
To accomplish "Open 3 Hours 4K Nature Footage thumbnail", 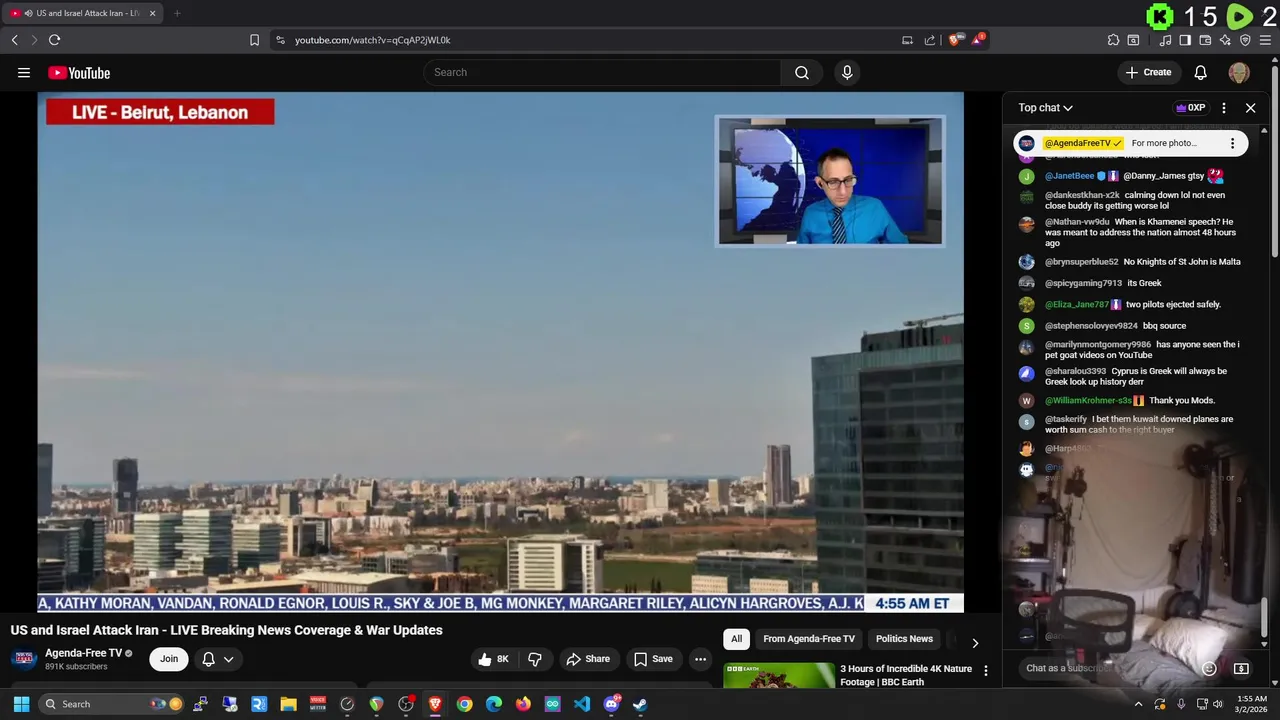I will 779,676.
